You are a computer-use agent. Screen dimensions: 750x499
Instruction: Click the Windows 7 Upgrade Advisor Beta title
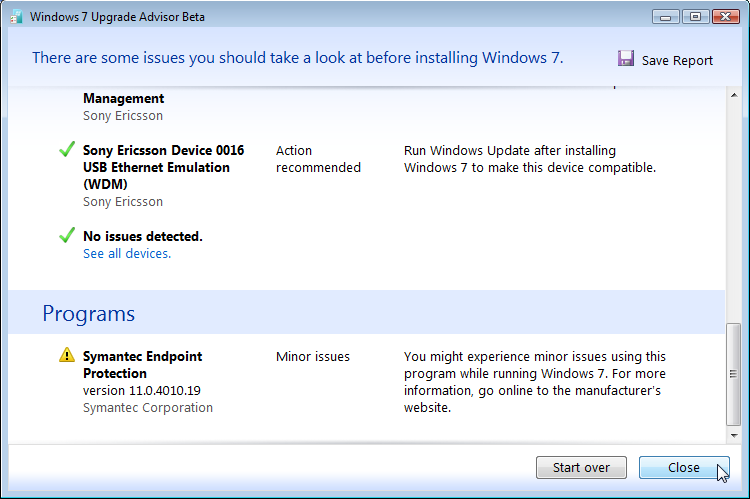click(117, 17)
